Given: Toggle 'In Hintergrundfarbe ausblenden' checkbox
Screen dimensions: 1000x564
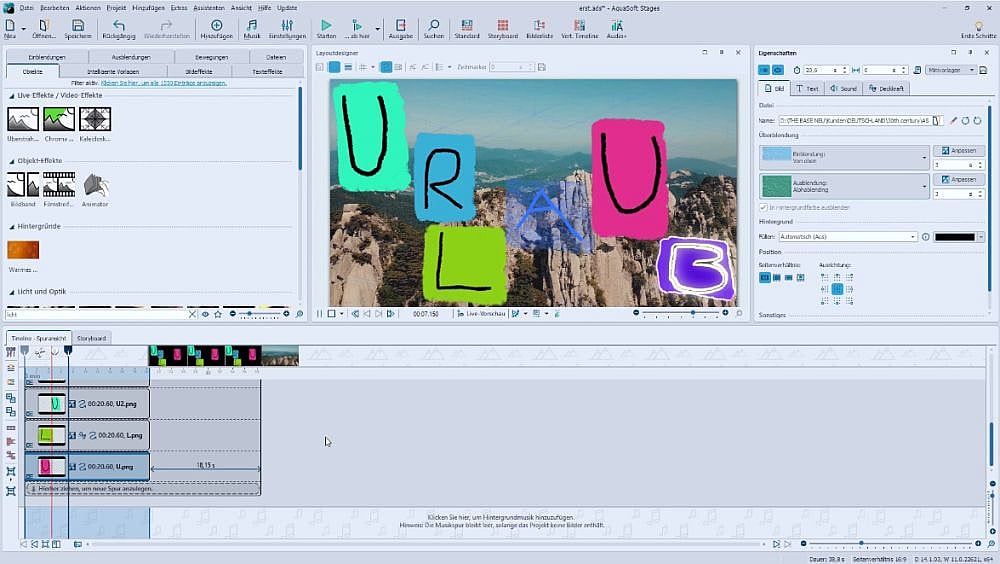Looking at the screenshot, I should (x=765, y=207).
